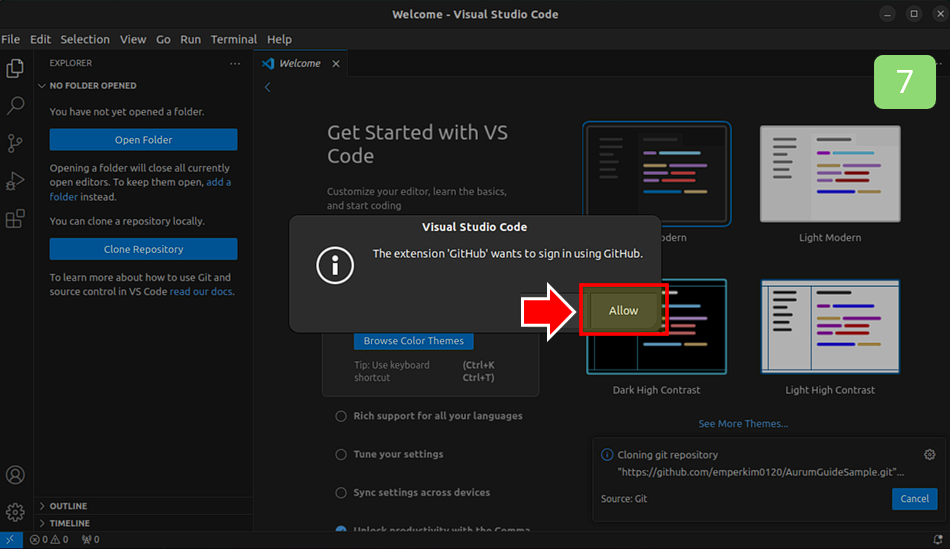This screenshot has height=549, width=950.
Task: Open the Explorer view in activity bar
Action: tap(15, 68)
